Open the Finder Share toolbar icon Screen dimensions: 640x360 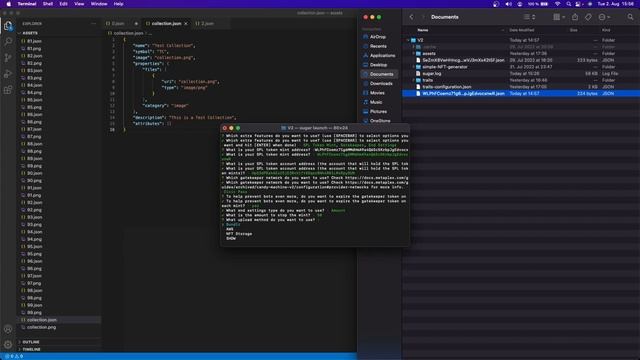(575, 17)
